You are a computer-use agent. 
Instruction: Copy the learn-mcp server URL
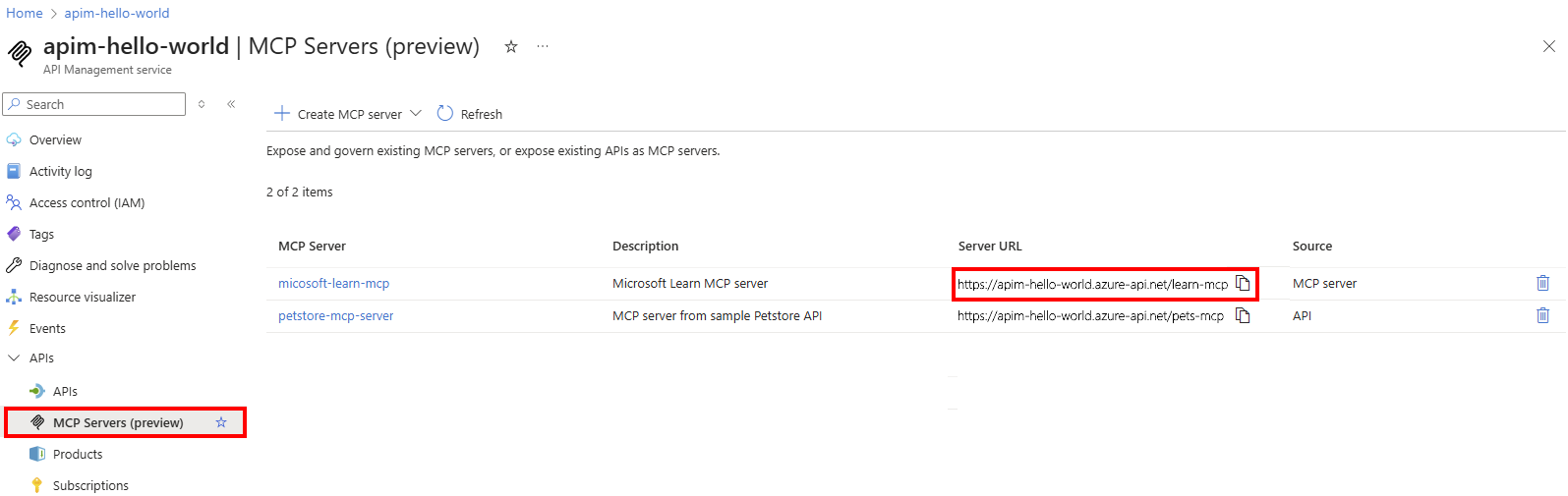[x=1243, y=284]
